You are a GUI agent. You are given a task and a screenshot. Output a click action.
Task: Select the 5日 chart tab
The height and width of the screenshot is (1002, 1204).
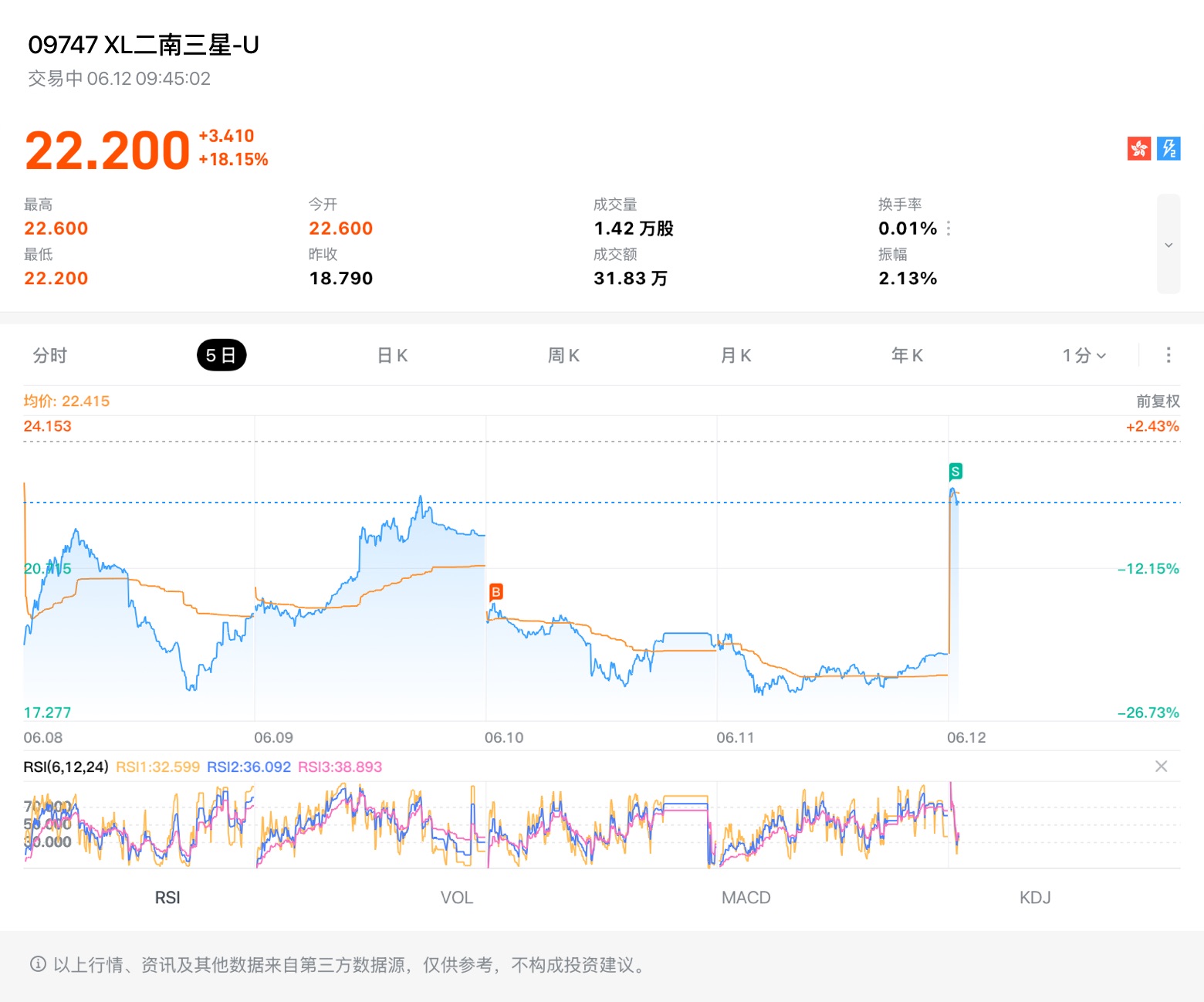point(222,355)
